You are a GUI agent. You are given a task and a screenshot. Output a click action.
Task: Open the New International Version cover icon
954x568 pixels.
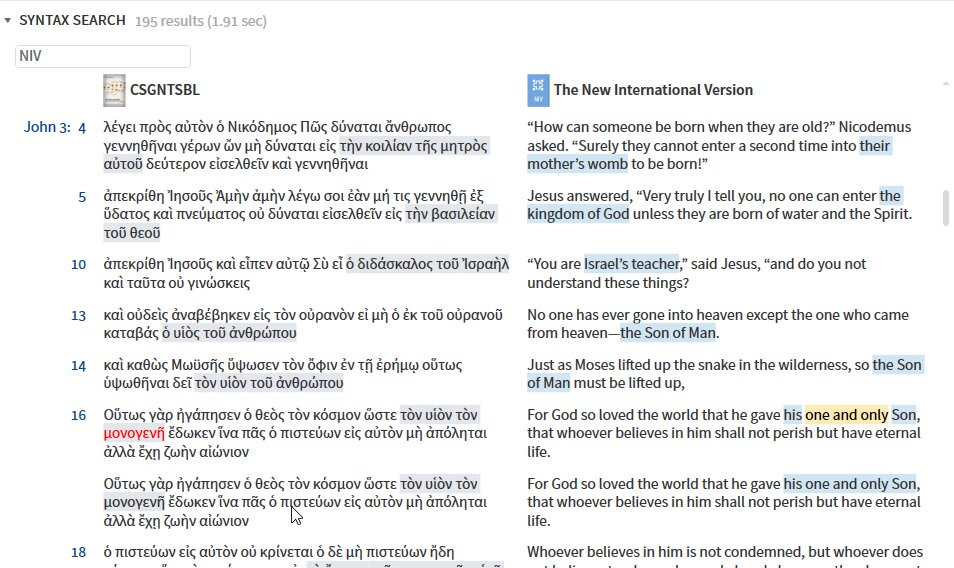tap(538, 90)
